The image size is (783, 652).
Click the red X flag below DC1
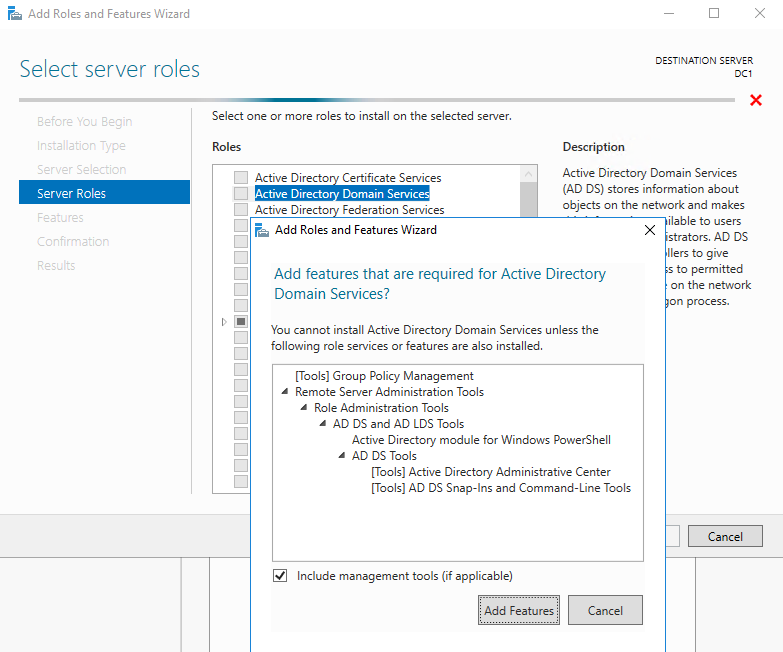pos(756,100)
